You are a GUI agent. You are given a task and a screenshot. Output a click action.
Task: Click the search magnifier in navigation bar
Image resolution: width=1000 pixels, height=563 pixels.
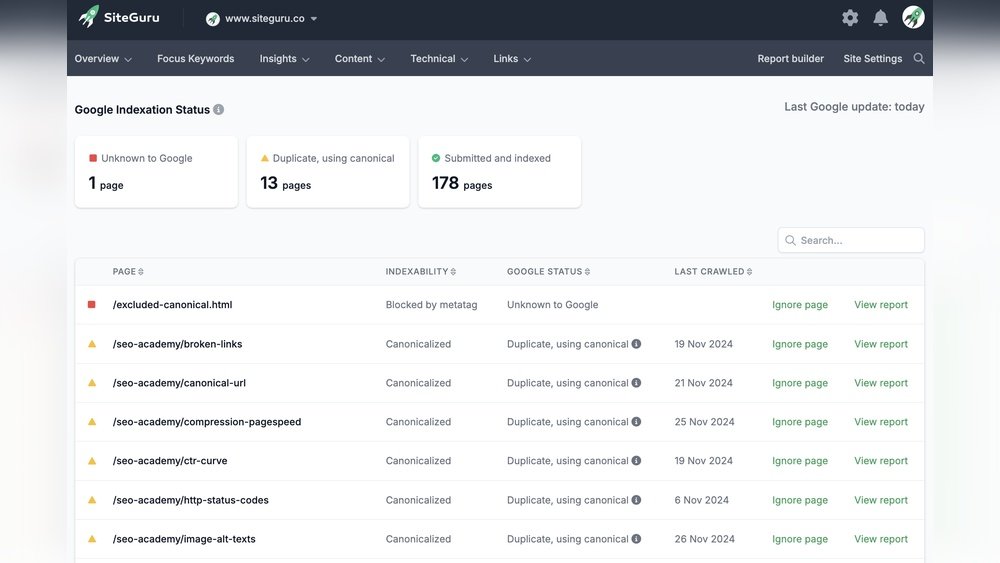[x=919, y=59]
